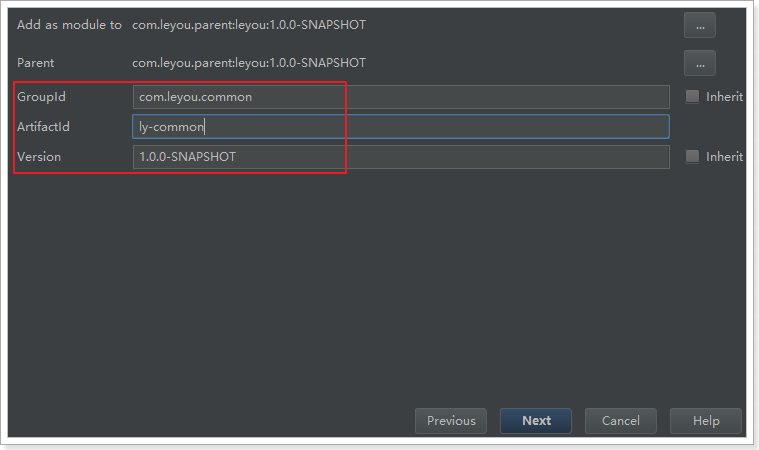Image resolution: width=759 pixels, height=450 pixels.
Task: Click the ellipsis button beside Parent
Action: tap(699, 63)
